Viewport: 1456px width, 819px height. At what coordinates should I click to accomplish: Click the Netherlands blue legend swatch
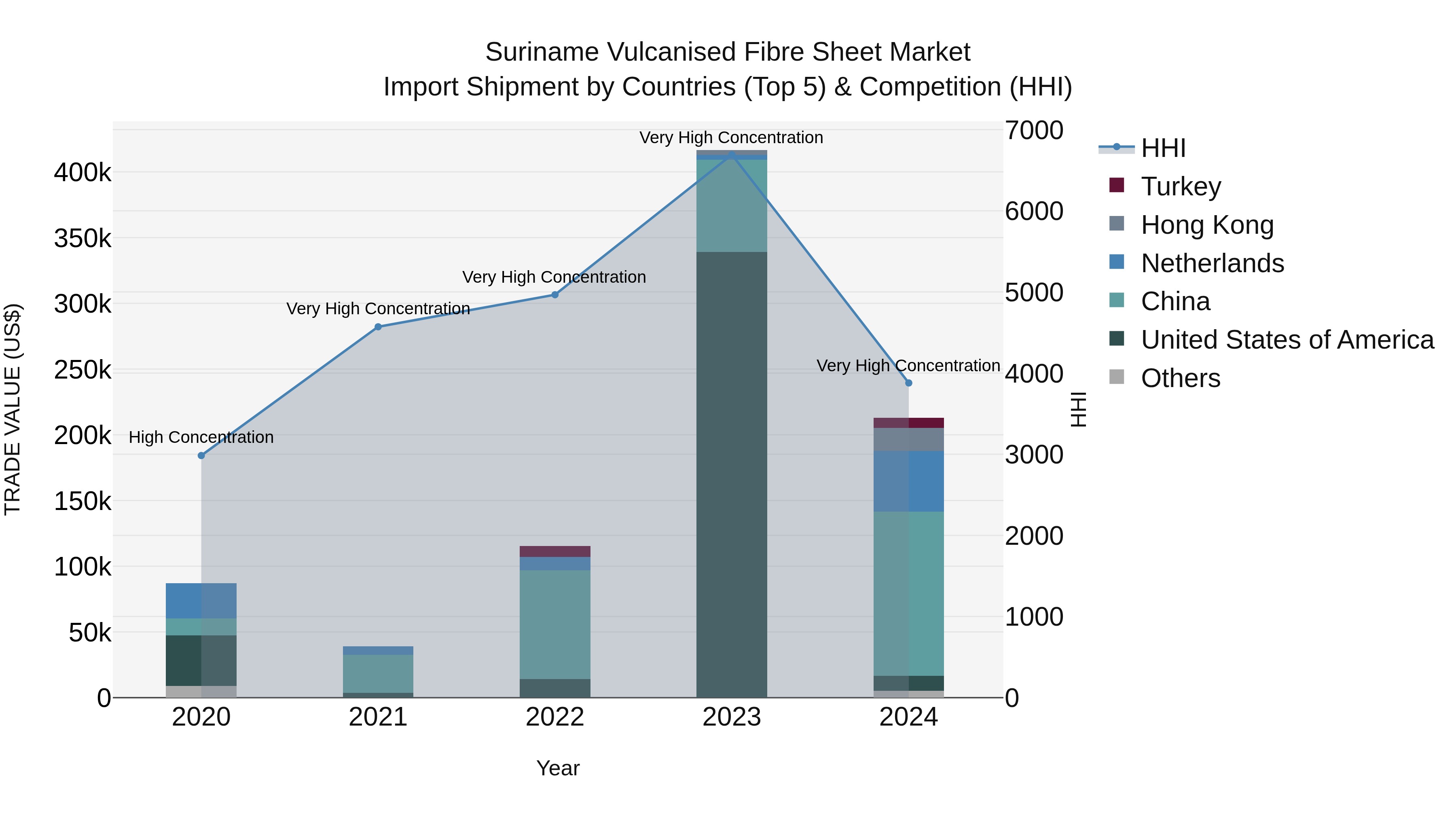pyautogui.click(x=1116, y=262)
